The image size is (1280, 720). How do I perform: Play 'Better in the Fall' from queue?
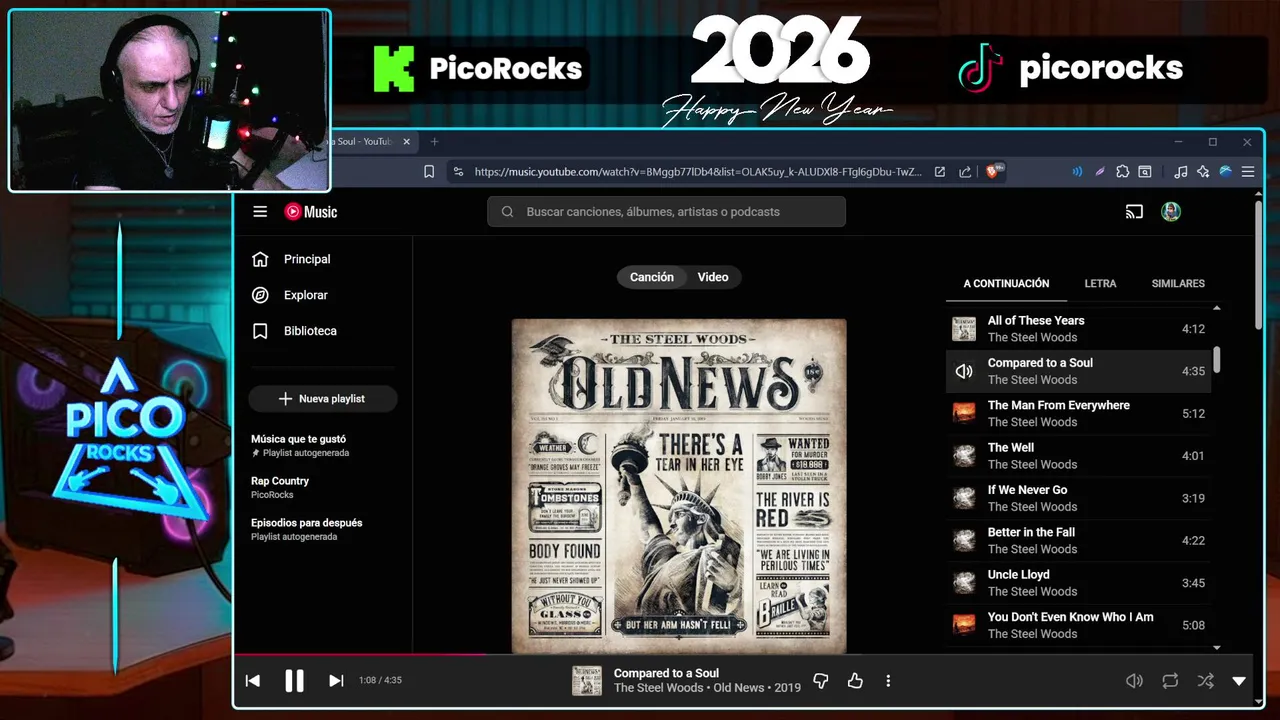pyautogui.click(x=1078, y=540)
